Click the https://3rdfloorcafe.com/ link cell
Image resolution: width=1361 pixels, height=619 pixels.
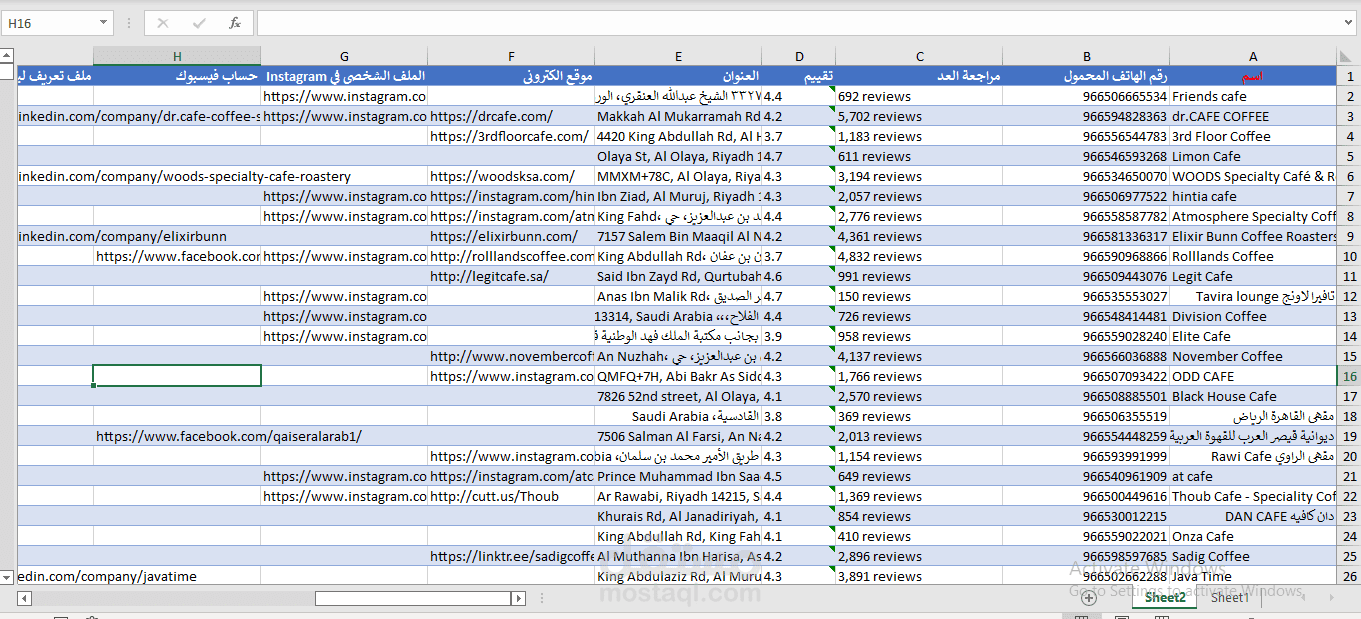point(511,136)
